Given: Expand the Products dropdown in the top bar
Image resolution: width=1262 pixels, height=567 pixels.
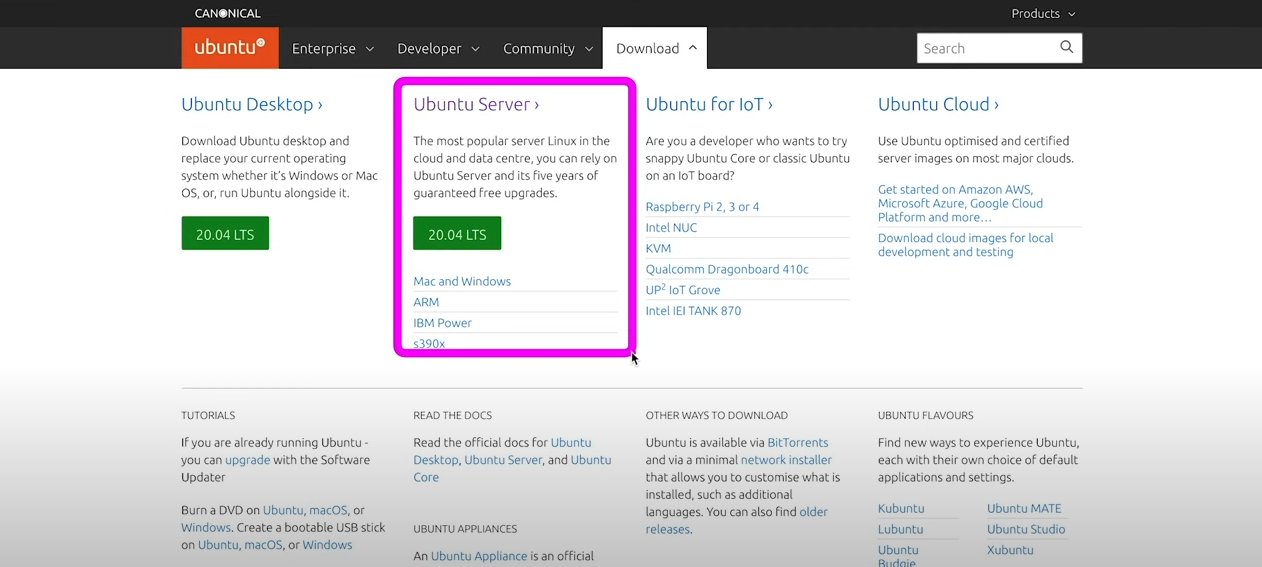Looking at the screenshot, I should point(1043,13).
